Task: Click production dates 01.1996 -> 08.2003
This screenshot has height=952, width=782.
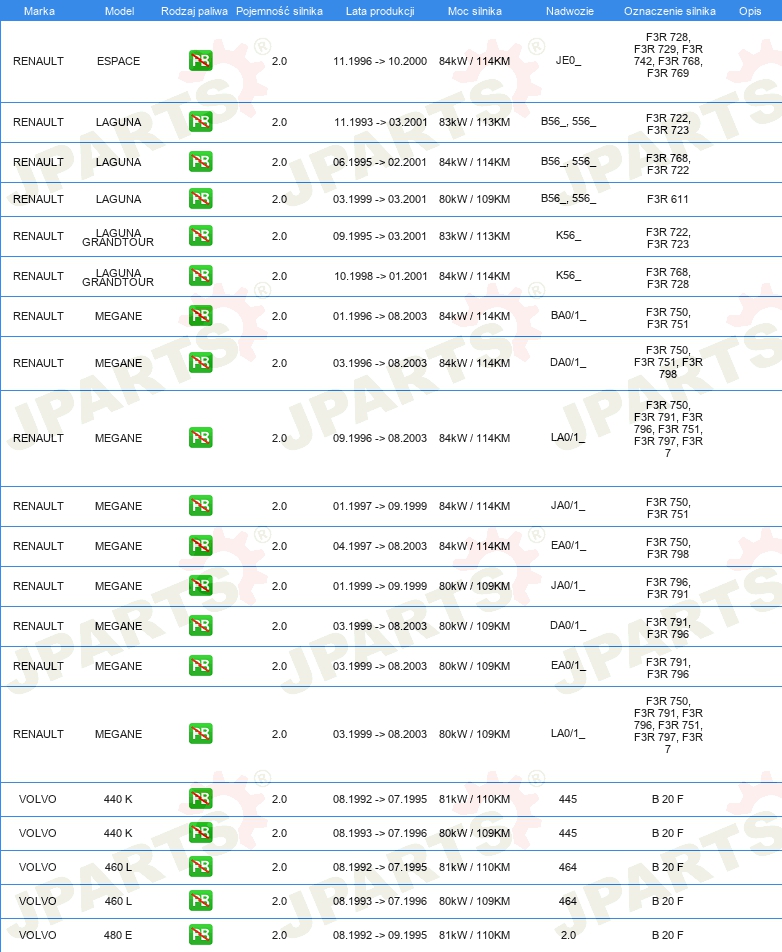Action: tap(380, 316)
